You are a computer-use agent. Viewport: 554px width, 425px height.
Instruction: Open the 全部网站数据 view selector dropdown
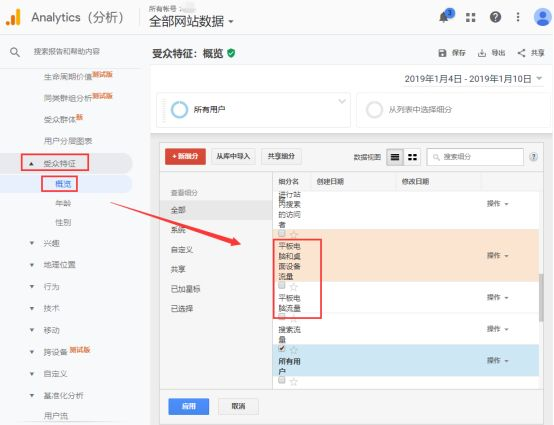[191, 22]
